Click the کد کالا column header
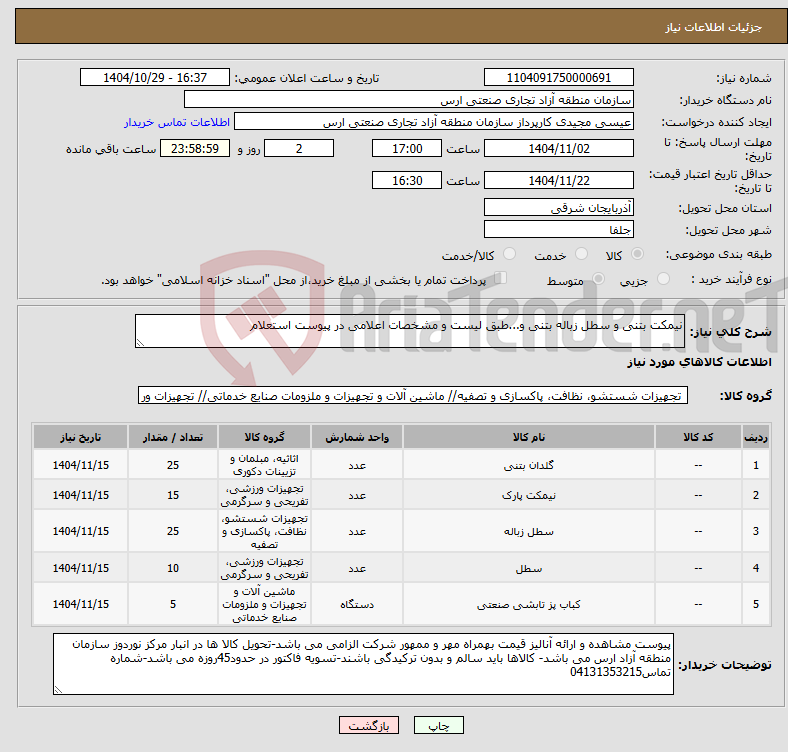Screen dimensions: 788x752 (698, 437)
